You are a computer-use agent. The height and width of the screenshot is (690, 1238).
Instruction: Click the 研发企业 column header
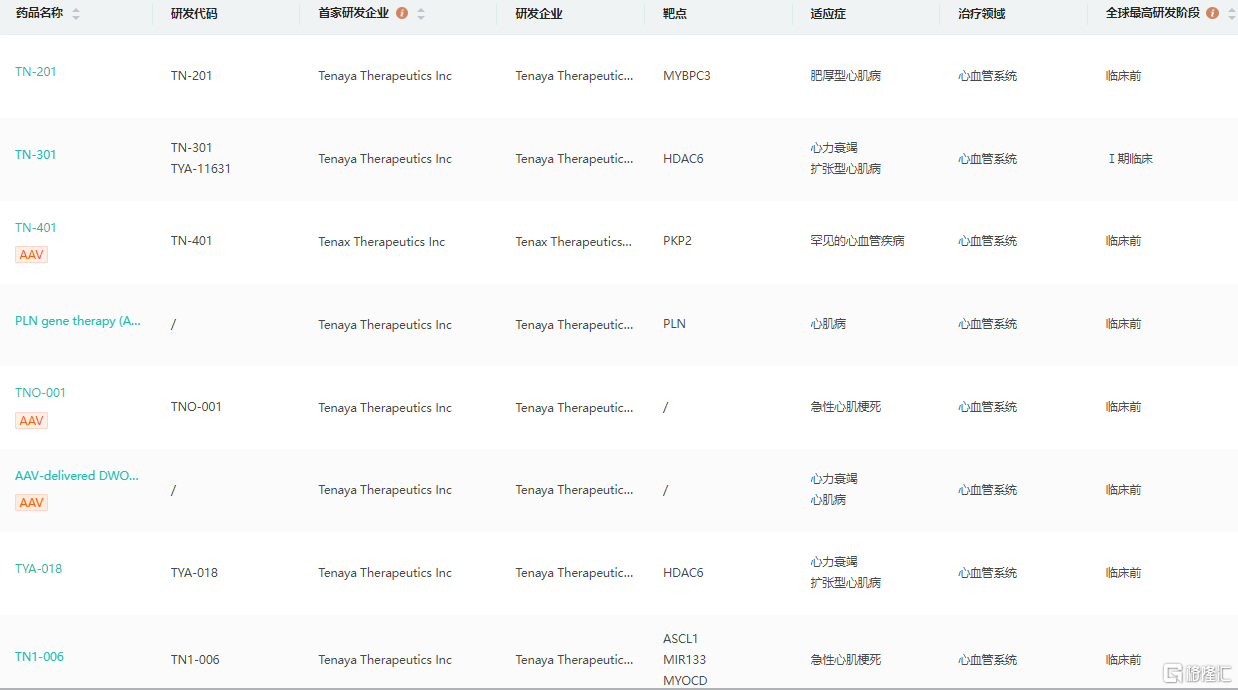pyautogui.click(x=539, y=14)
